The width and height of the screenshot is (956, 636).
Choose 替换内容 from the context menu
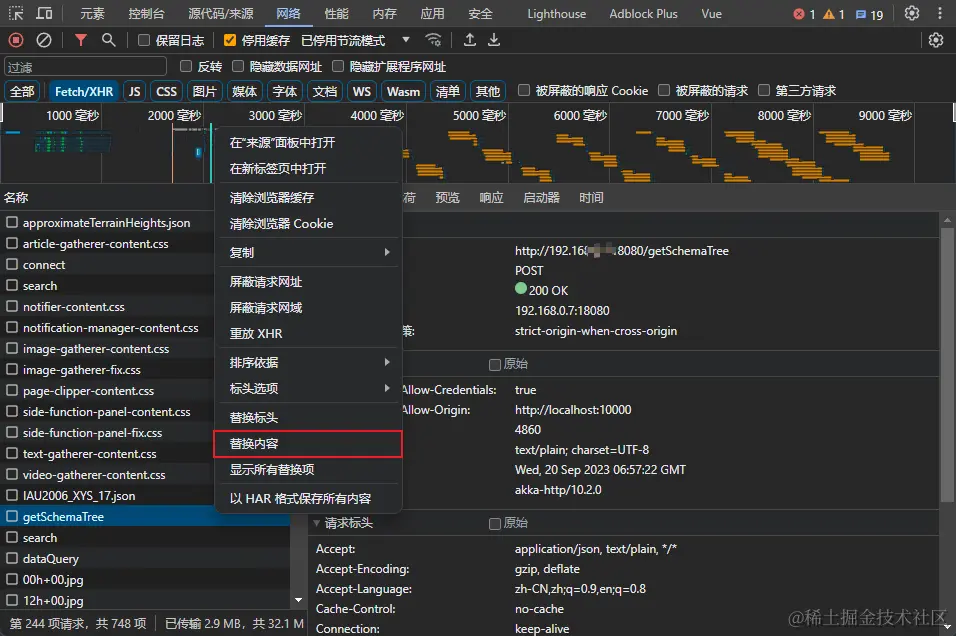(x=308, y=443)
